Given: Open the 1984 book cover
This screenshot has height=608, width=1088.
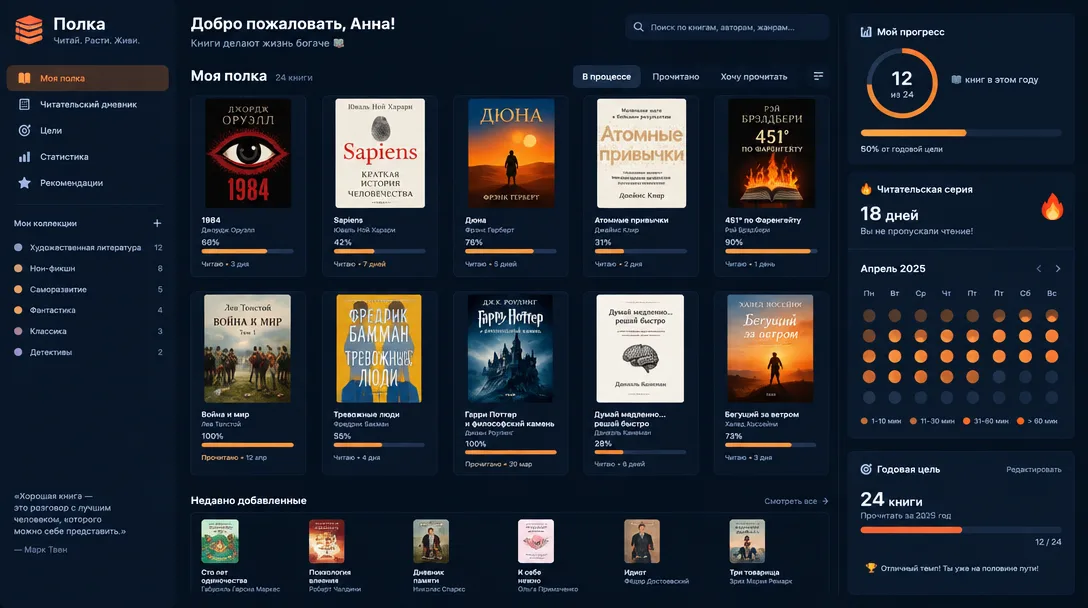Looking at the screenshot, I should coord(248,153).
